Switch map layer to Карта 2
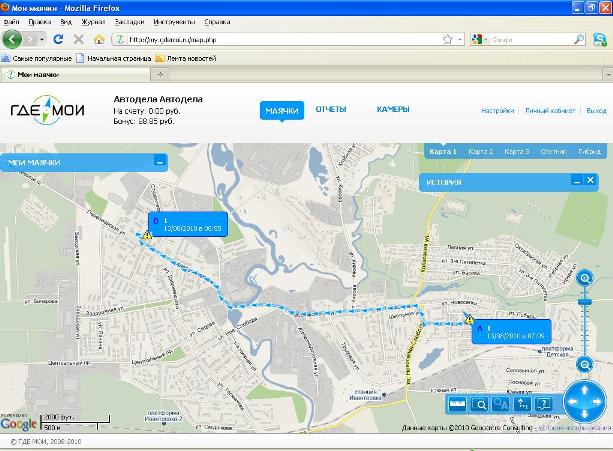Viewport: 613px width, 451px height. pos(479,152)
